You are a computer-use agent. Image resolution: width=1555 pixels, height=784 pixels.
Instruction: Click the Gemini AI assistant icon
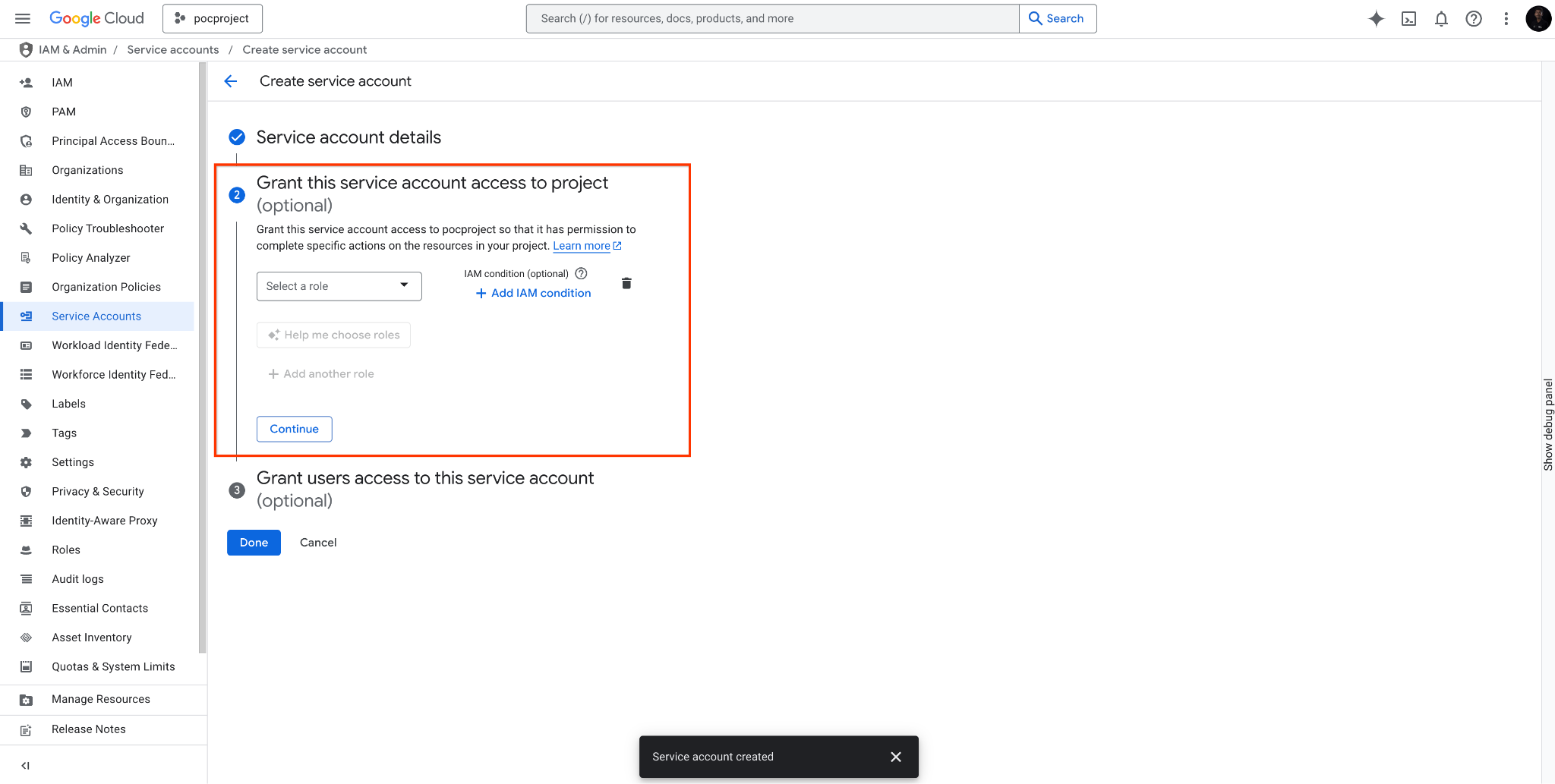tap(1376, 18)
